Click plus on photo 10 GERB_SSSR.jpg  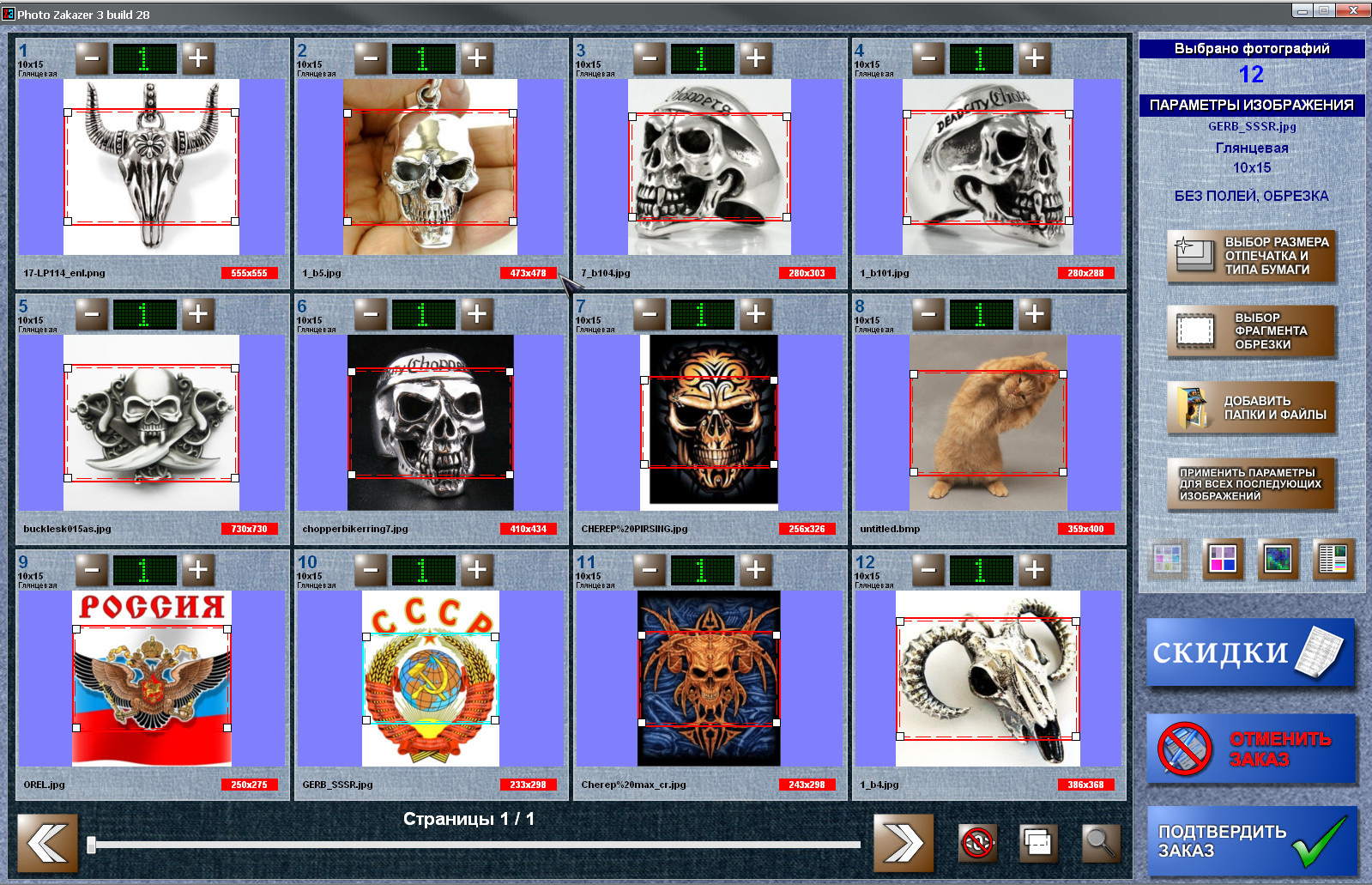coord(476,570)
